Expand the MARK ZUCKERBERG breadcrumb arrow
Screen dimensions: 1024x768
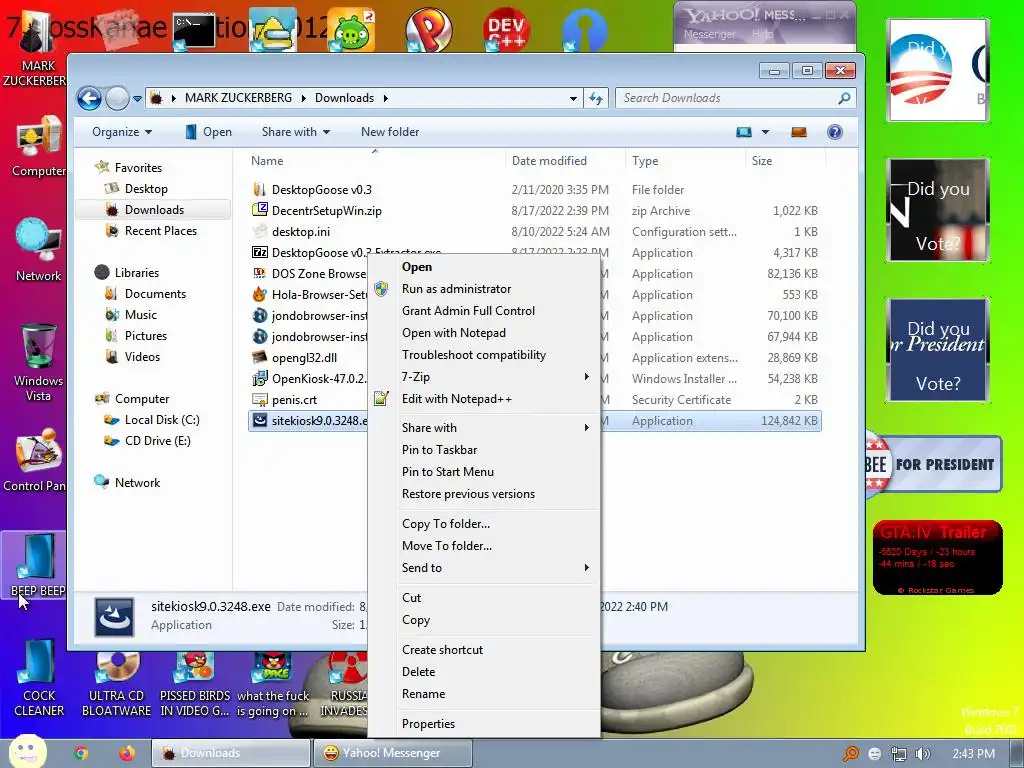click(304, 98)
